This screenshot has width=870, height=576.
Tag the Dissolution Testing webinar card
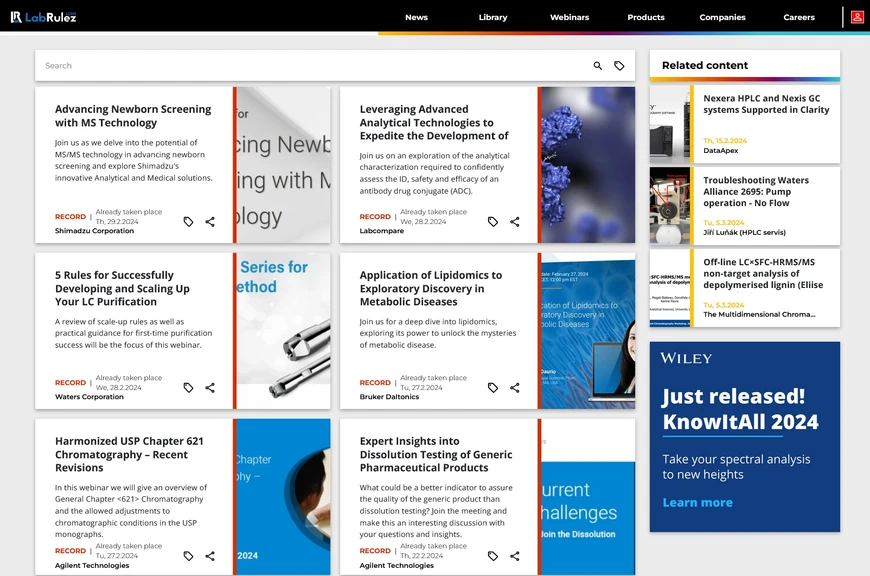click(493, 556)
